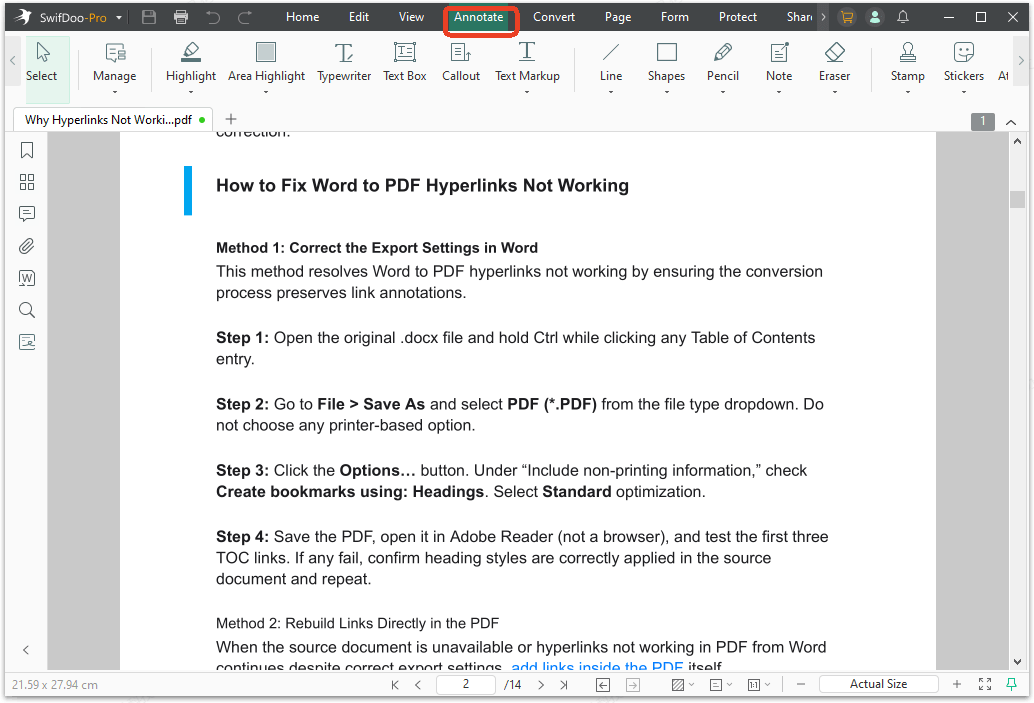Save the document with floppy icon
Screen dimensions: 1034x703
(x=149, y=17)
